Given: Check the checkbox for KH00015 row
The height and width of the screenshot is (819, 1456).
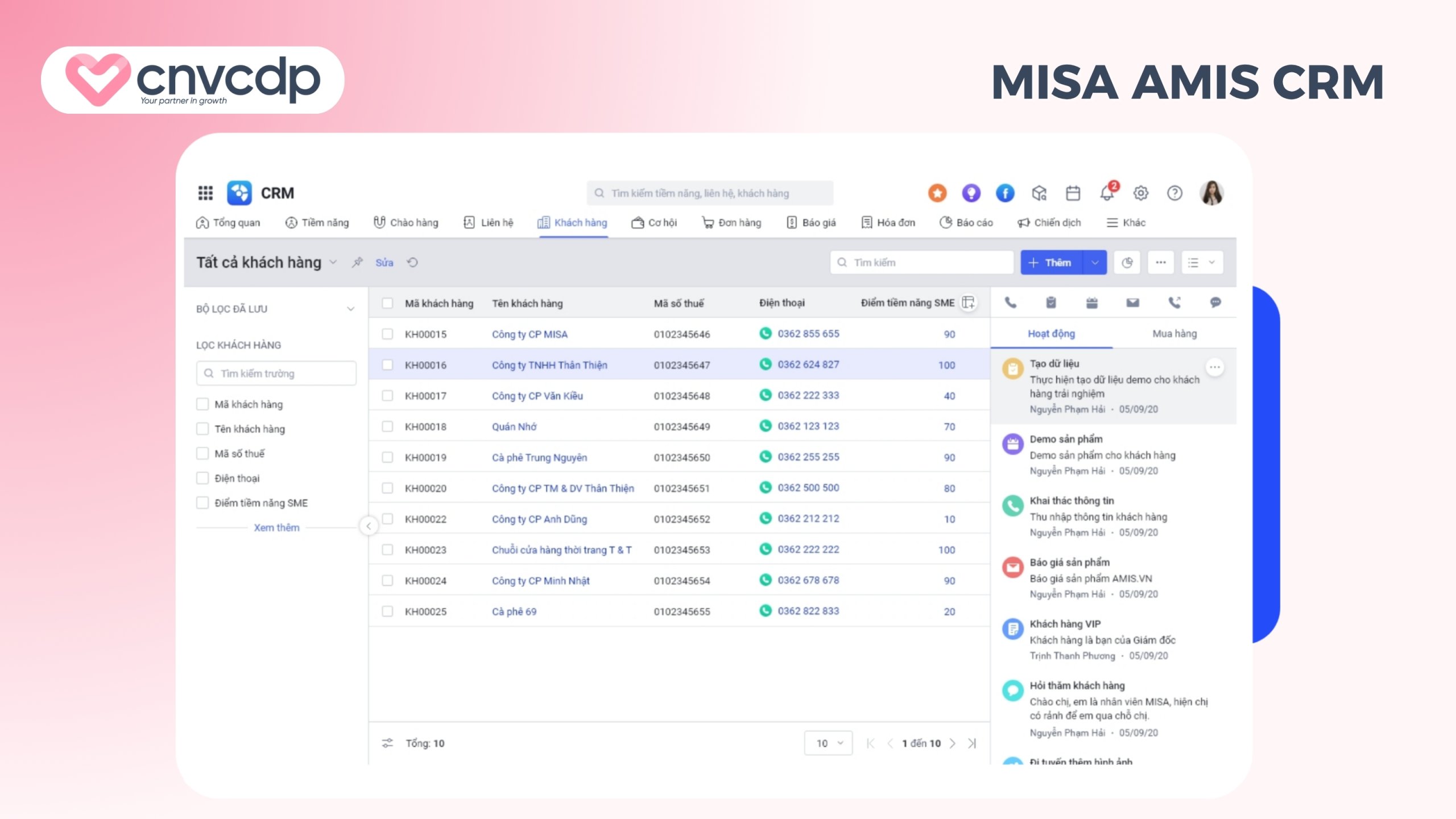Looking at the screenshot, I should (x=387, y=334).
